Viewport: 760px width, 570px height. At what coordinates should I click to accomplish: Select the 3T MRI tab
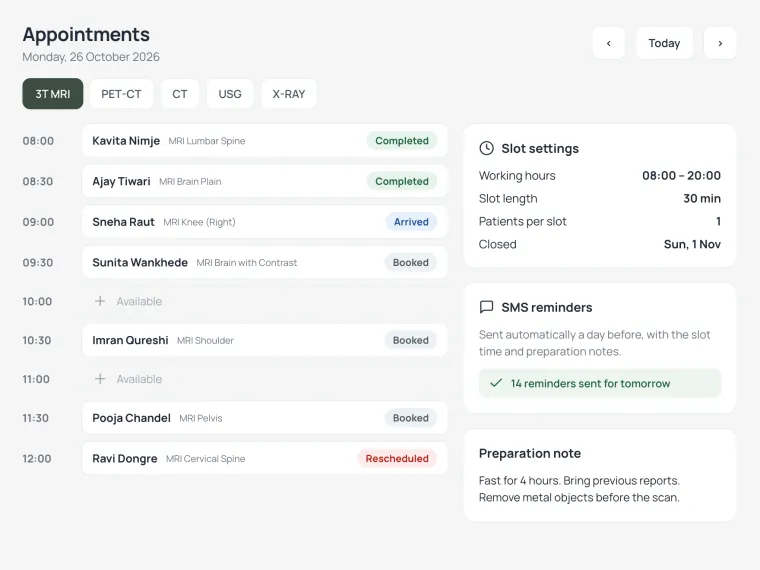click(53, 94)
